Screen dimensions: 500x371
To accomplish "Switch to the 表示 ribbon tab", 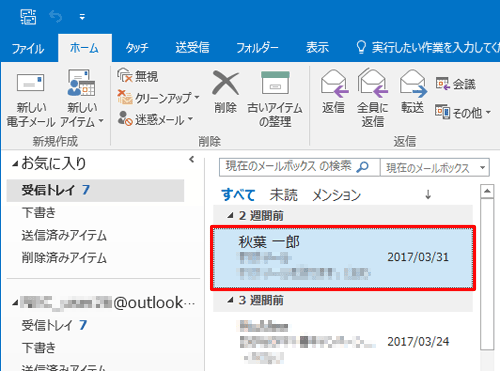I will [x=317, y=48].
